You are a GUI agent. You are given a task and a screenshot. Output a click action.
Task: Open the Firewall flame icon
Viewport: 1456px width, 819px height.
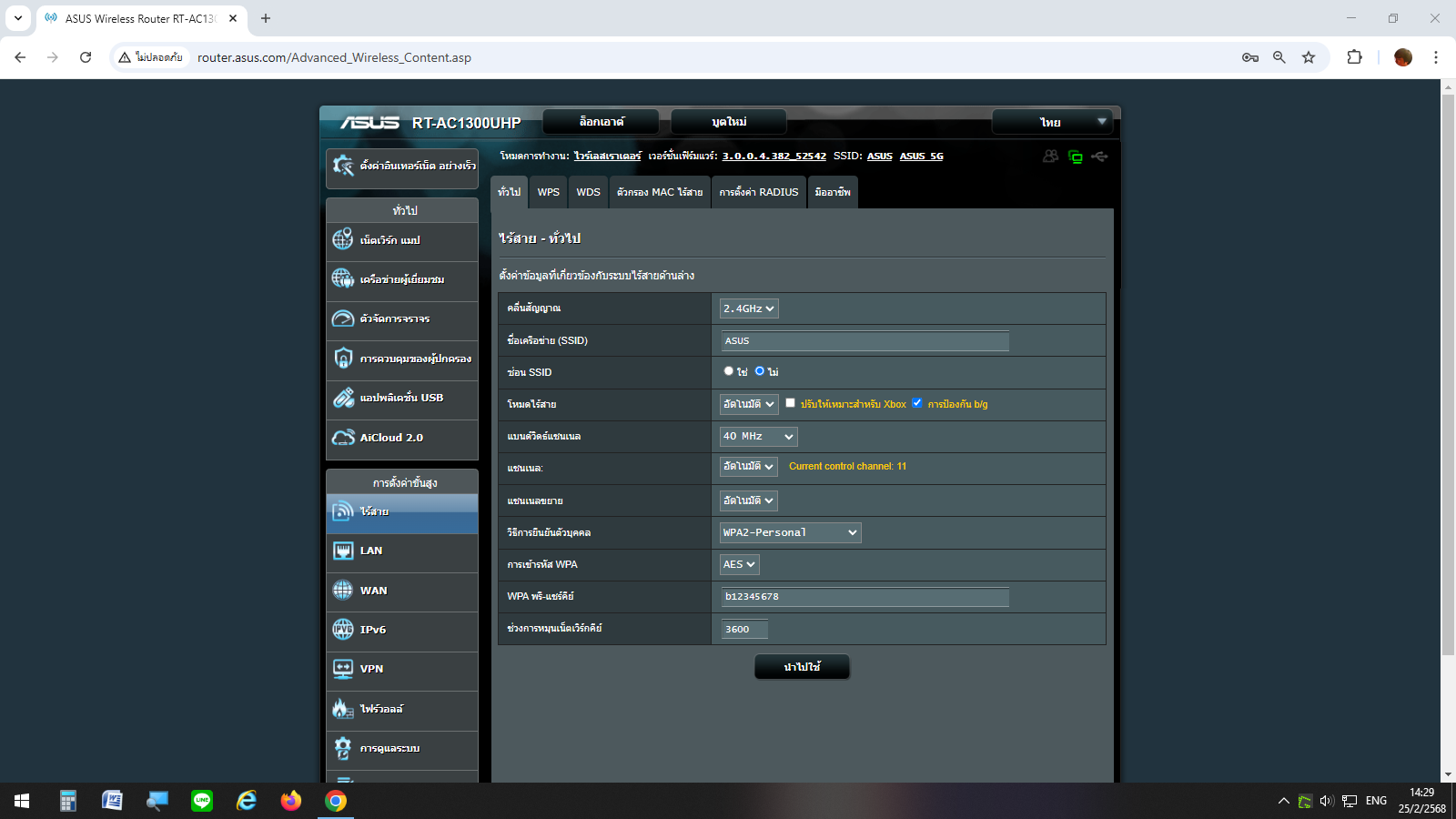[343, 708]
